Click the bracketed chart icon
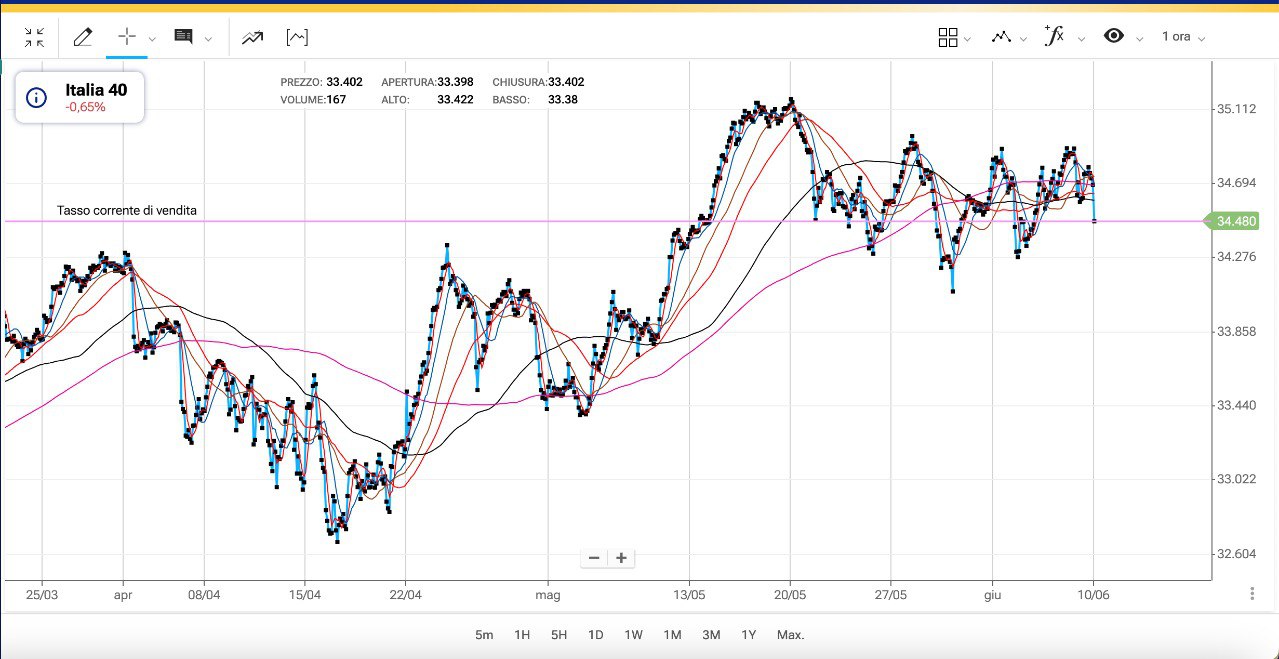 click(297, 37)
